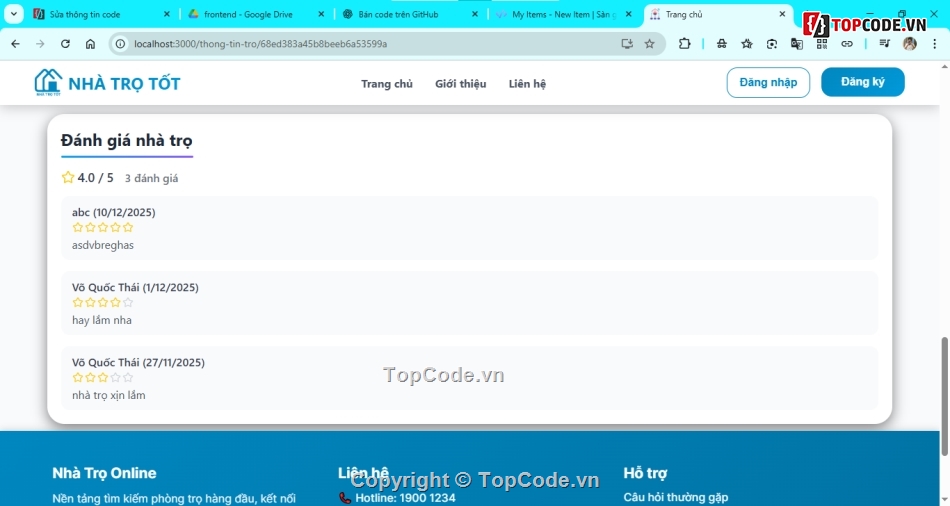Click the empty fourth star in the 27/11/2025 review

[x=115, y=378]
